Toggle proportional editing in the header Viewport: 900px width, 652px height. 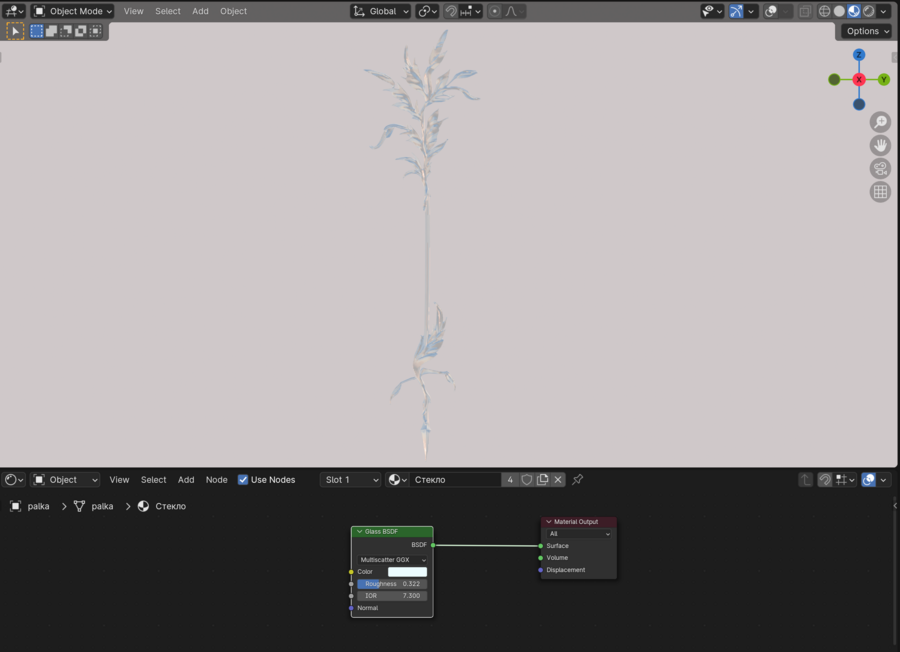[x=494, y=11]
